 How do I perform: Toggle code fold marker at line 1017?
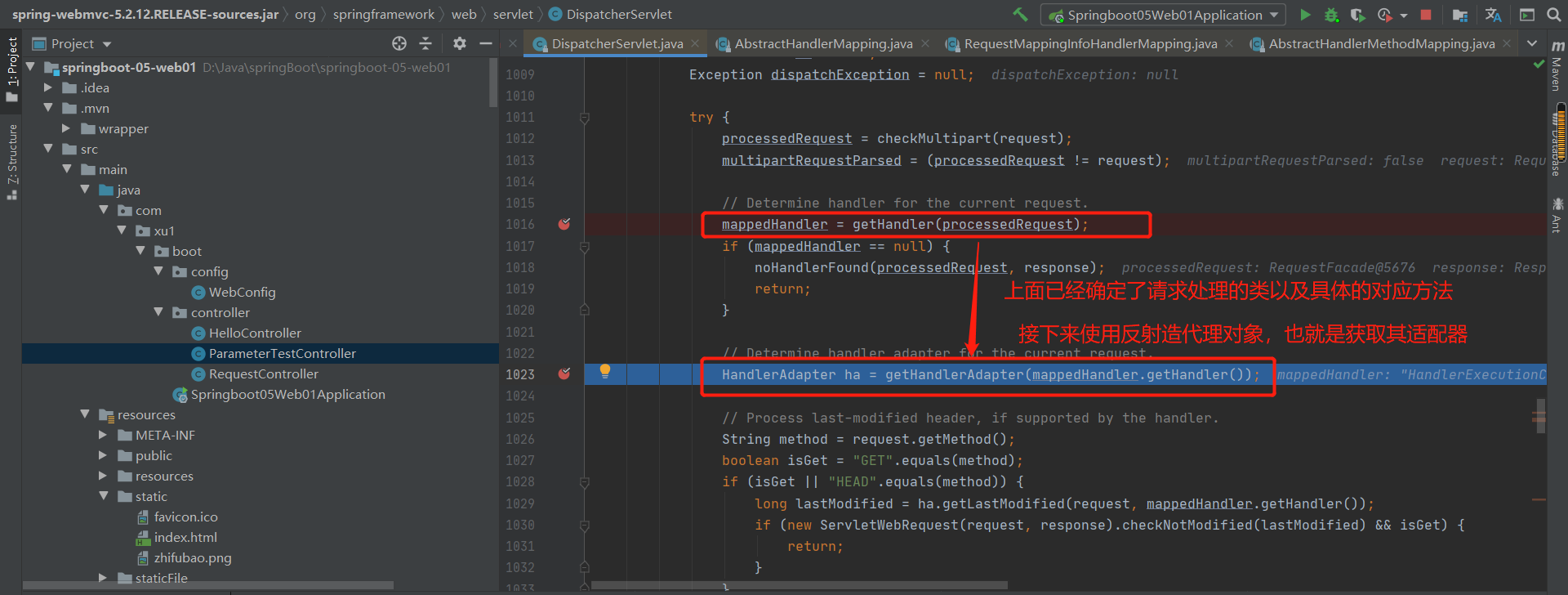click(x=585, y=246)
